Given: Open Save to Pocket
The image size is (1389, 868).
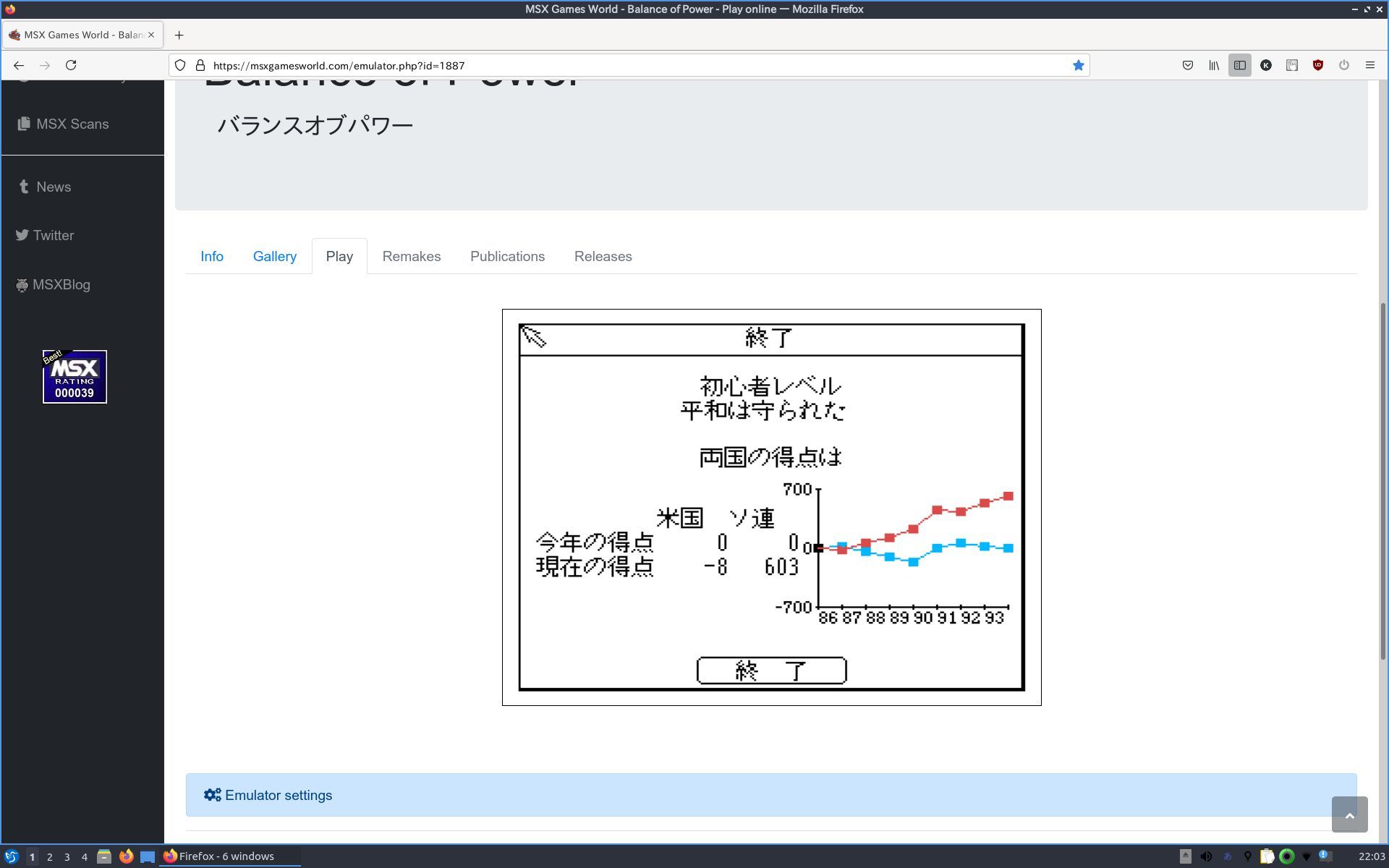Looking at the screenshot, I should [x=1188, y=65].
